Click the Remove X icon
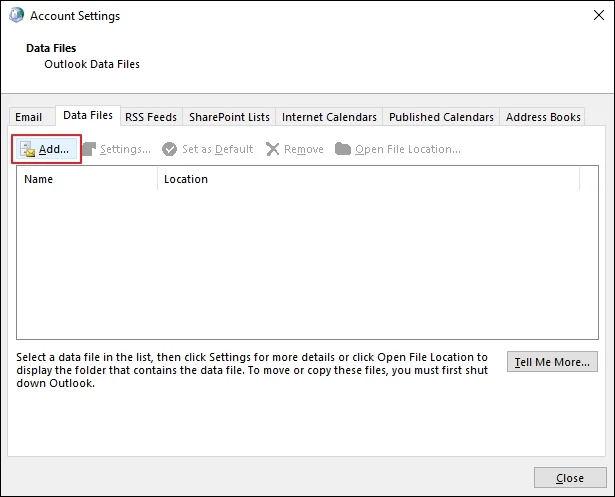Screen dimensions: 615x497 pos(272,149)
